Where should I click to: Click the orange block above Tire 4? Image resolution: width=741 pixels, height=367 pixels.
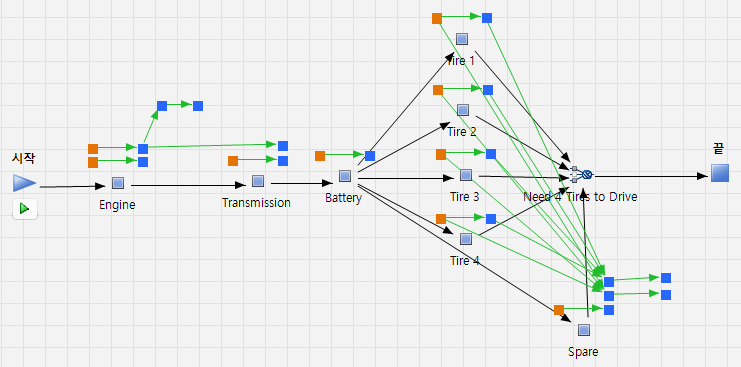441,219
